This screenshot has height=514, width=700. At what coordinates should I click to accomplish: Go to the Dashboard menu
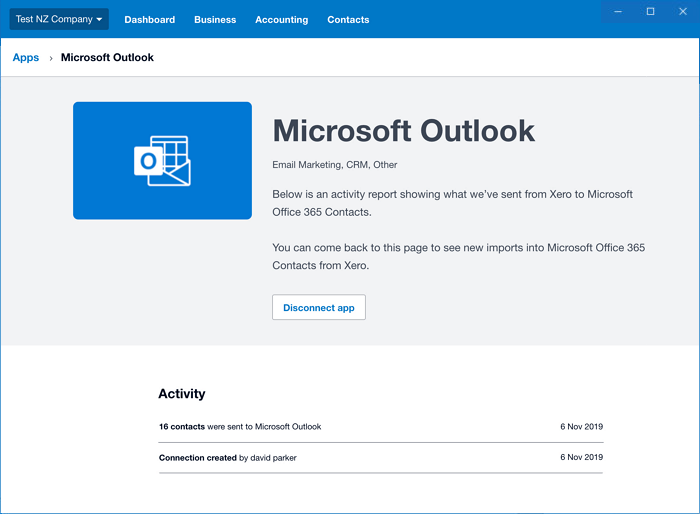click(150, 20)
